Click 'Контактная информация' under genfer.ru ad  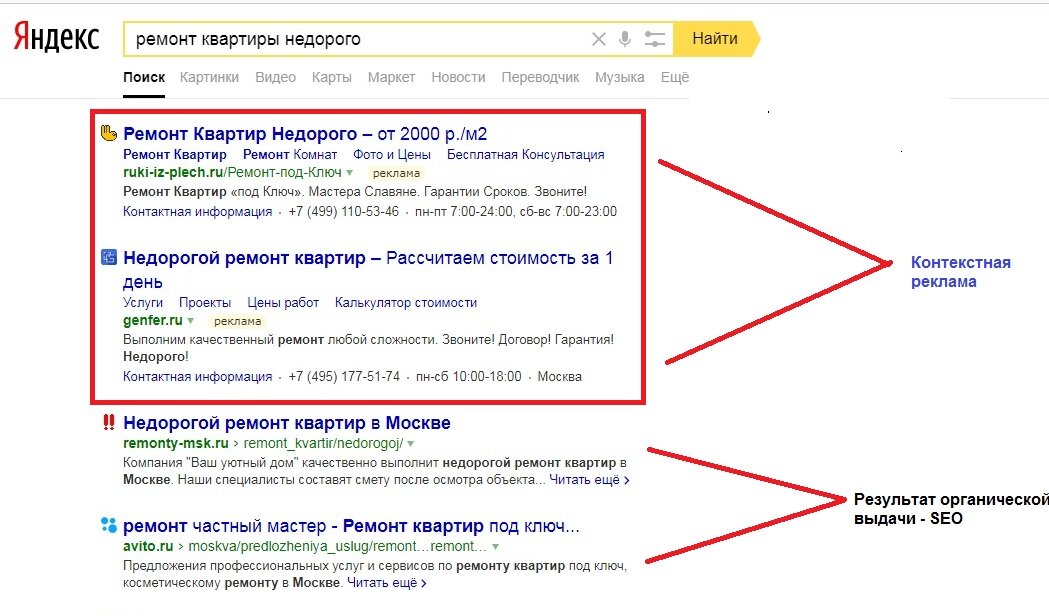coord(197,377)
